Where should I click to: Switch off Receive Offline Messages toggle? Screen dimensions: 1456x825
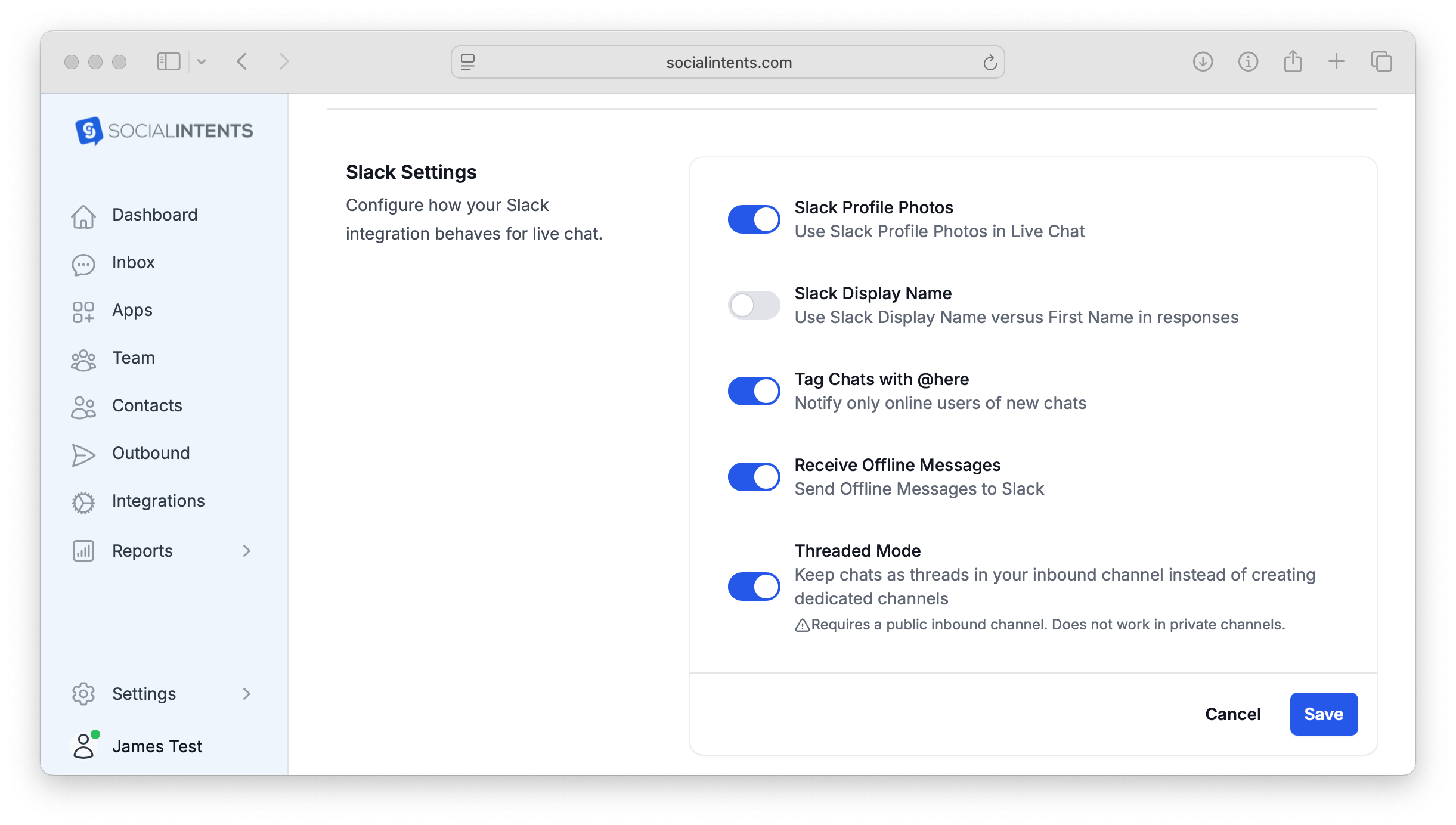coord(754,477)
